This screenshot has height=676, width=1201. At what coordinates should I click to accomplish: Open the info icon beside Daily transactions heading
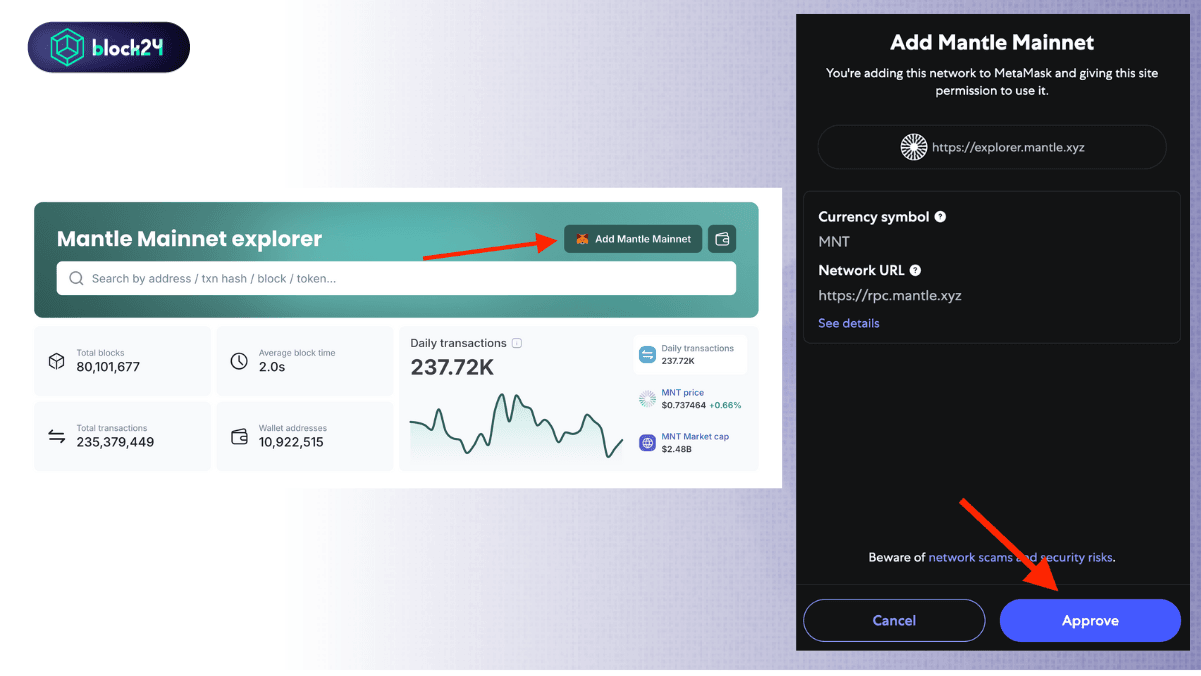[x=517, y=343]
